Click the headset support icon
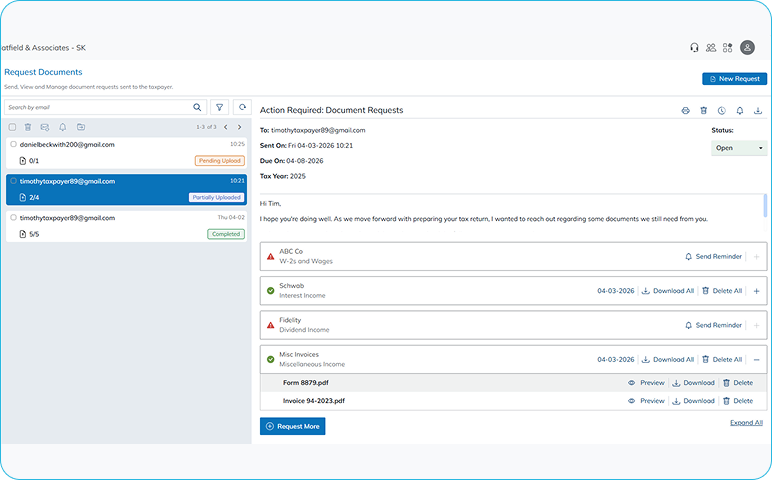The image size is (772, 480). (694, 47)
